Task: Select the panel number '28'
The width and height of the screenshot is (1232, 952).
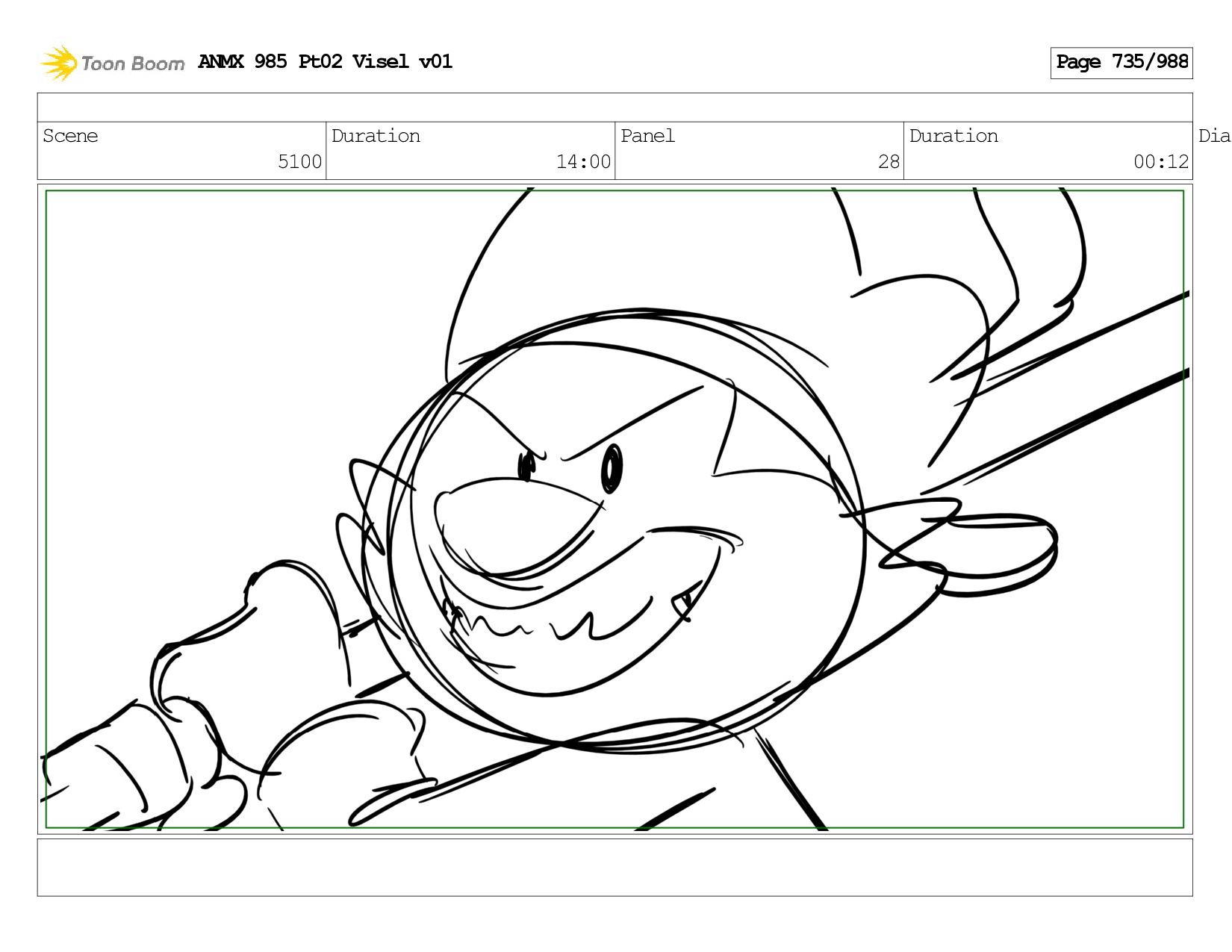Action: tap(889, 162)
